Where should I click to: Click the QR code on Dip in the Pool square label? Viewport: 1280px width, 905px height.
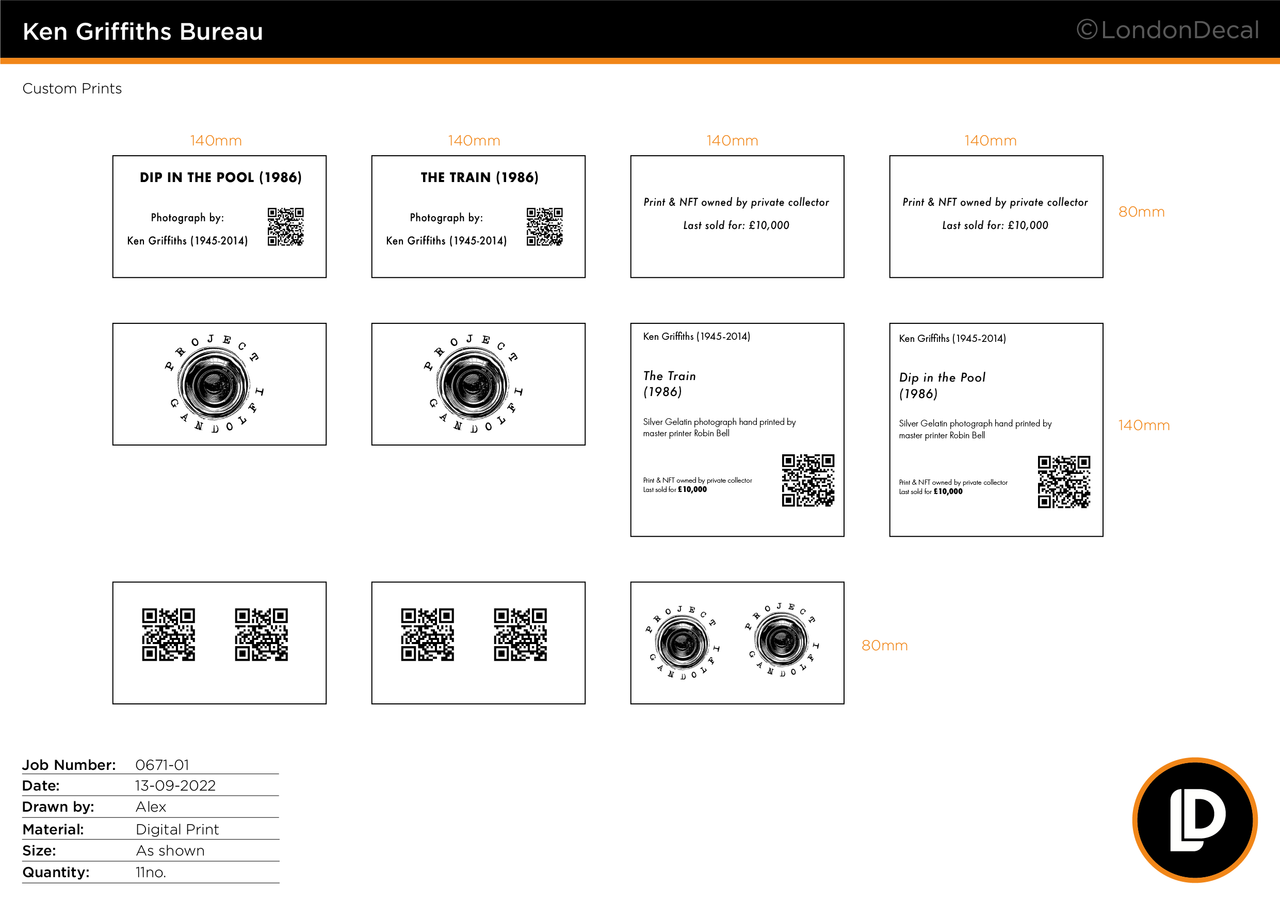click(1064, 482)
